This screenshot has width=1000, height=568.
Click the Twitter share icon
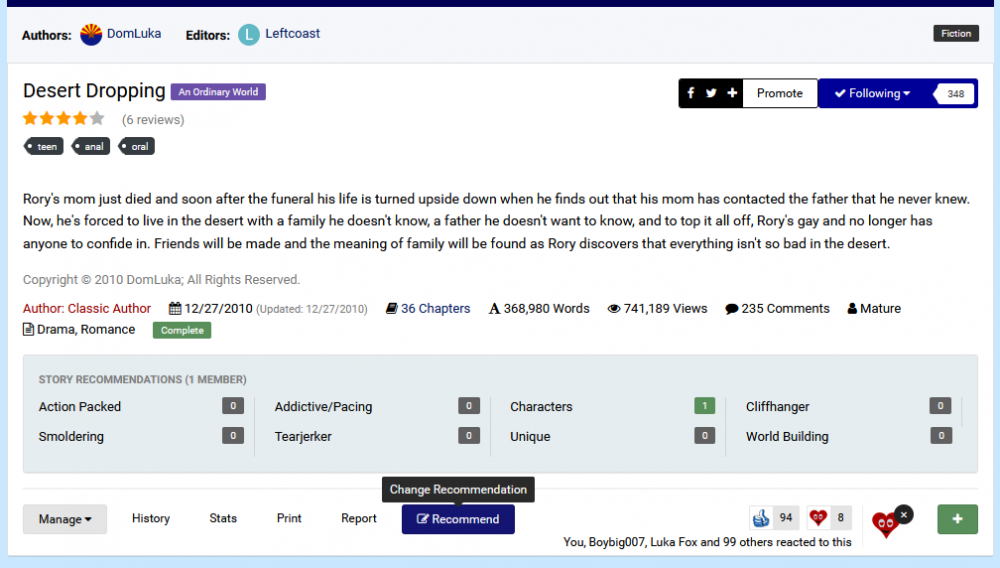point(711,93)
